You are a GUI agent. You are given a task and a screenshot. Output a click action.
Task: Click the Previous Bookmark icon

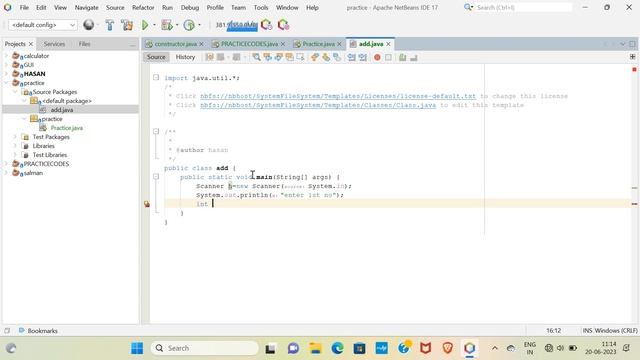tap(315, 57)
